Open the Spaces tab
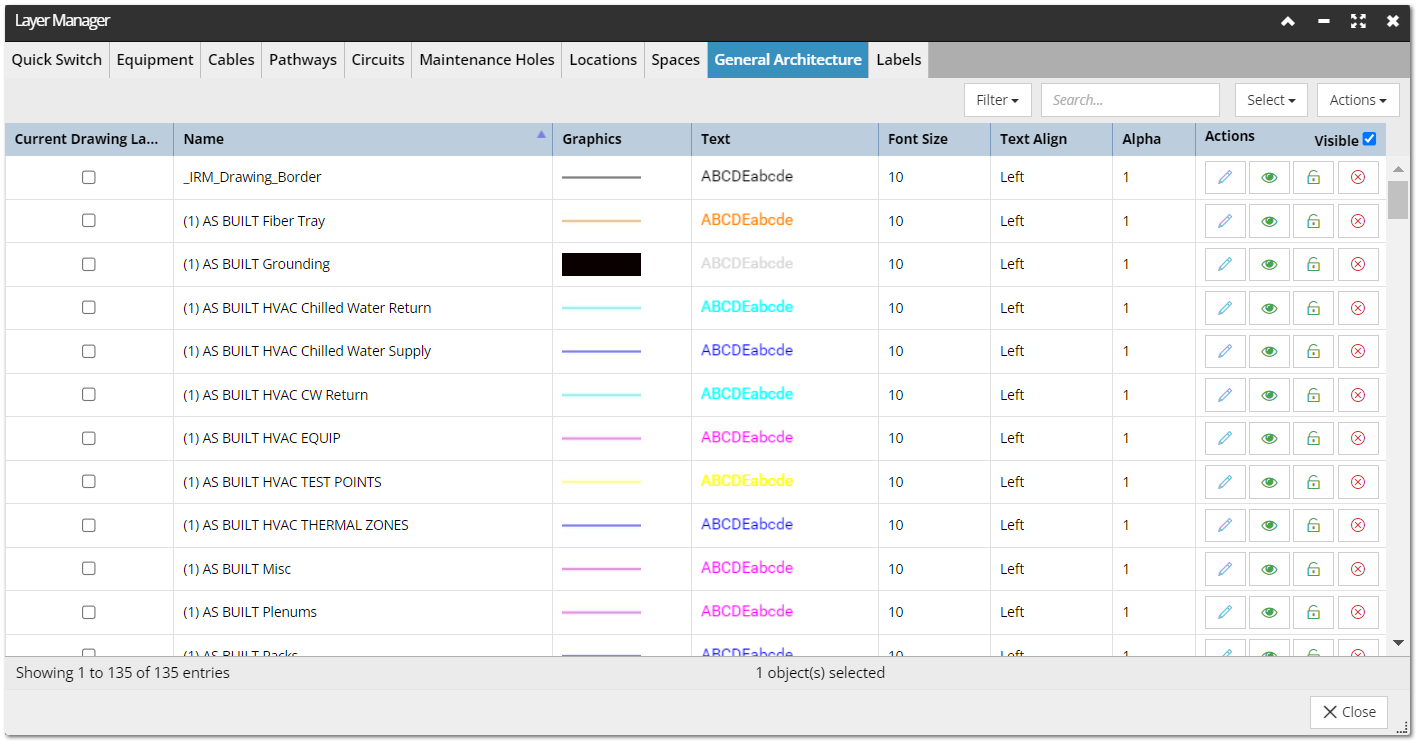 tap(676, 60)
